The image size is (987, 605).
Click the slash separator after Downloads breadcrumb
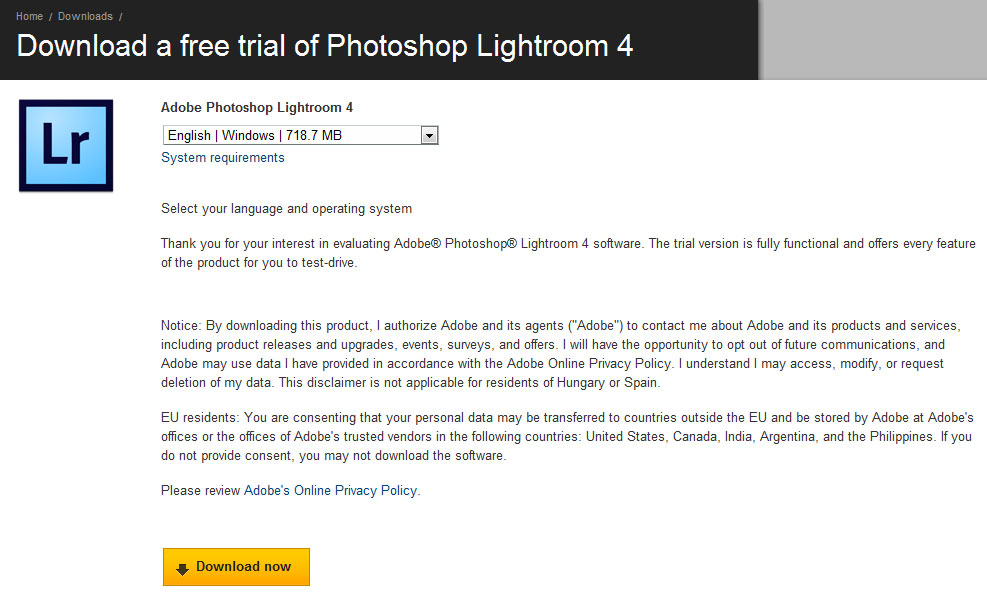(x=120, y=17)
